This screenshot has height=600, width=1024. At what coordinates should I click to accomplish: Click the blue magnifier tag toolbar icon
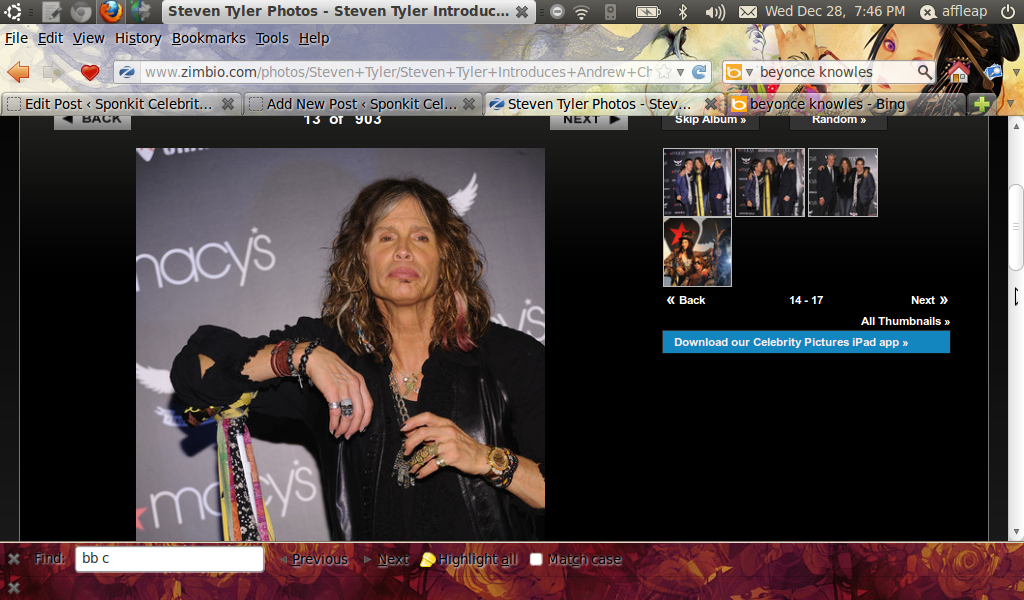(x=993, y=72)
